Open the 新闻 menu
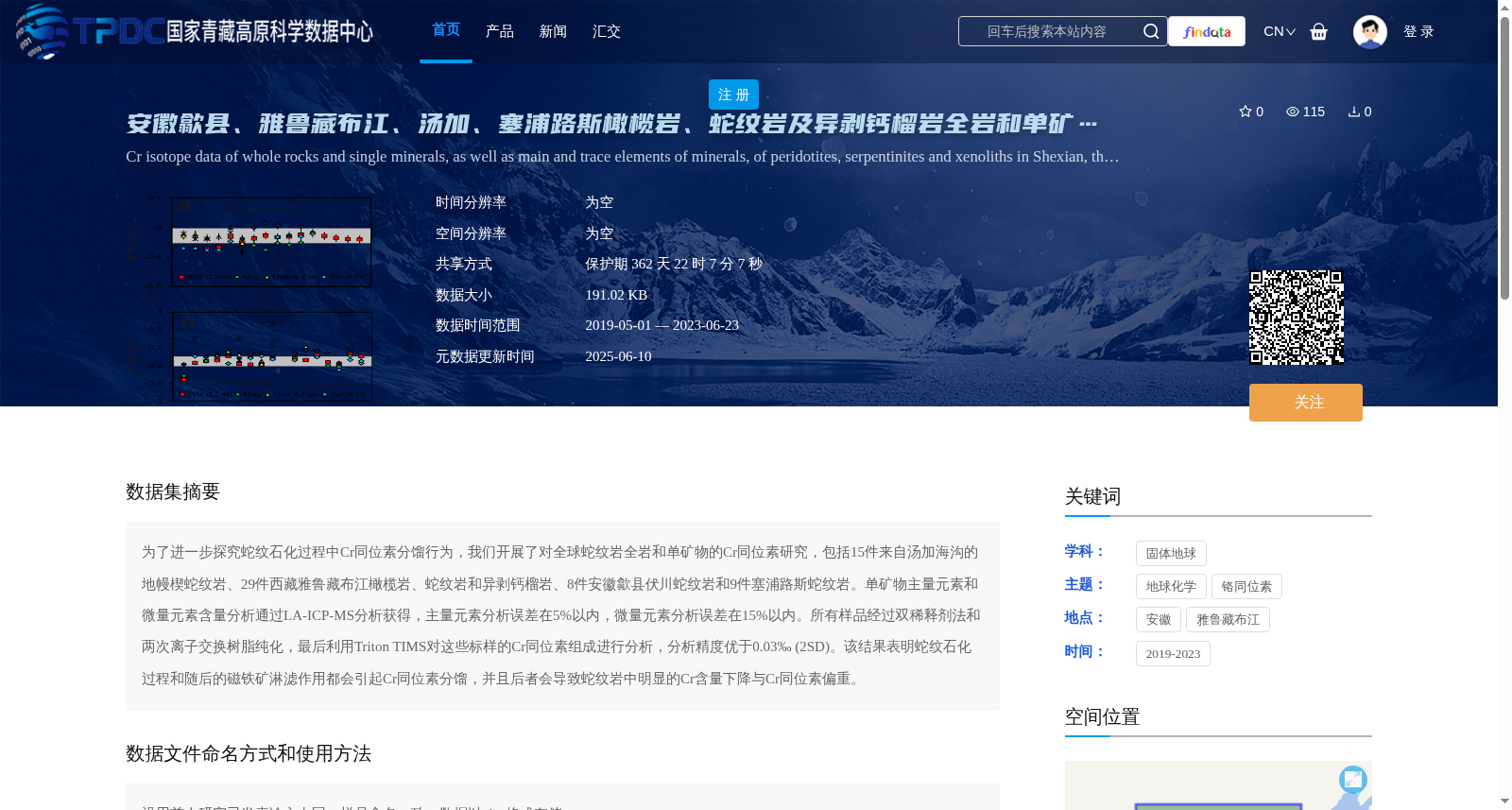The image size is (1512, 810). [553, 31]
